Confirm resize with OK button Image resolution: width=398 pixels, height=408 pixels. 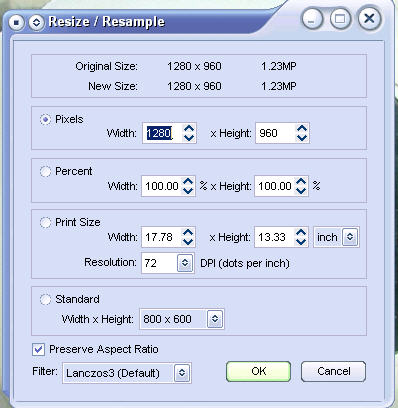(x=259, y=371)
